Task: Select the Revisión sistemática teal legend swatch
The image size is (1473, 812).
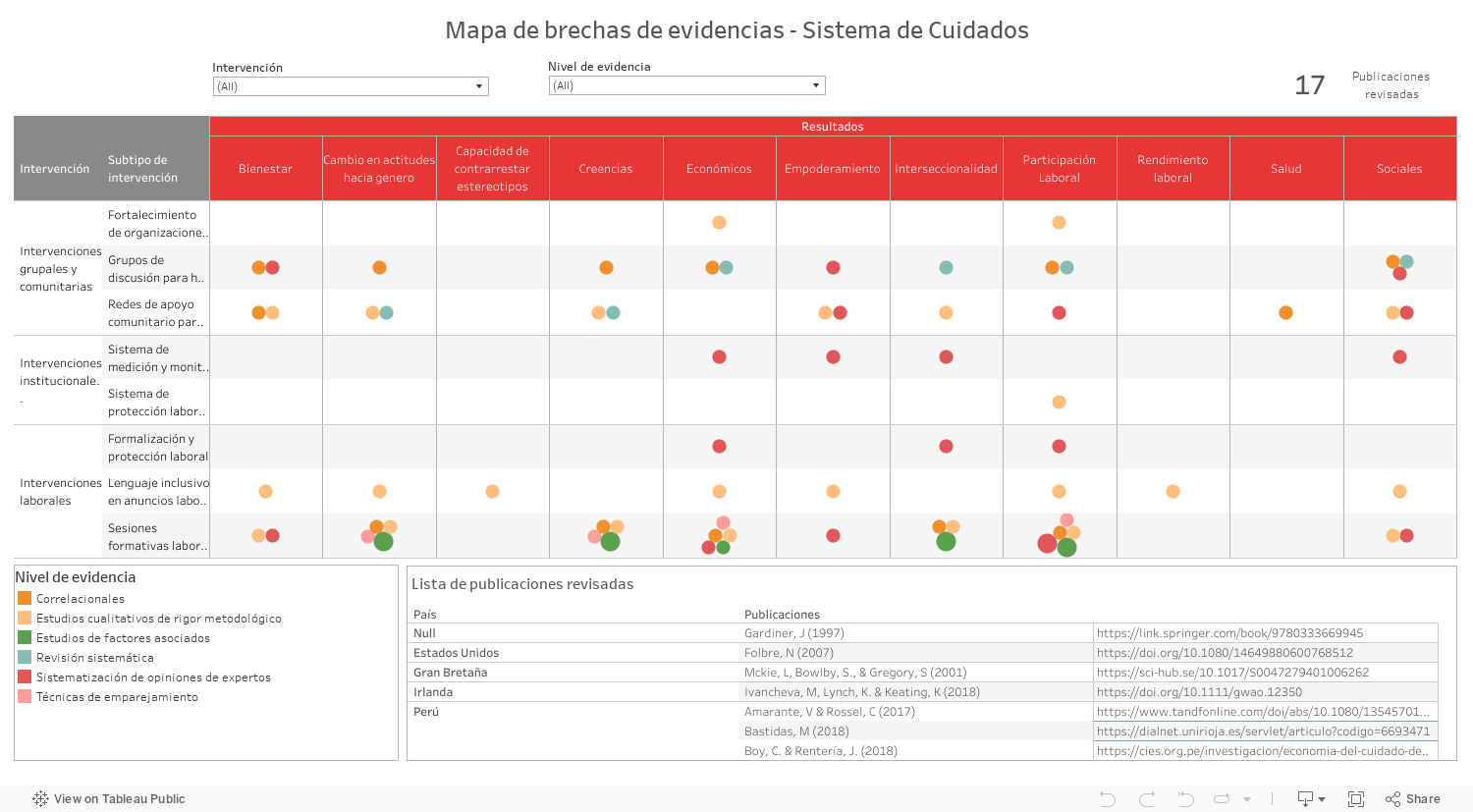Action: pyautogui.click(x=25, y=657)
